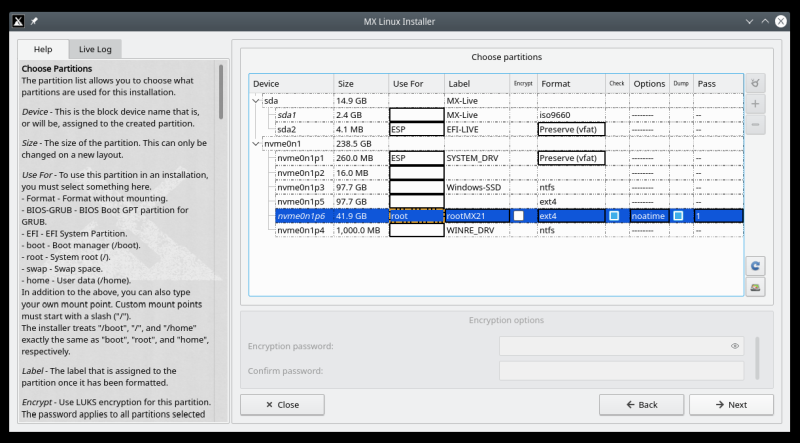800x443 pixels.
Task: Select the sda2 partition row
Action: tap(509, 129)
